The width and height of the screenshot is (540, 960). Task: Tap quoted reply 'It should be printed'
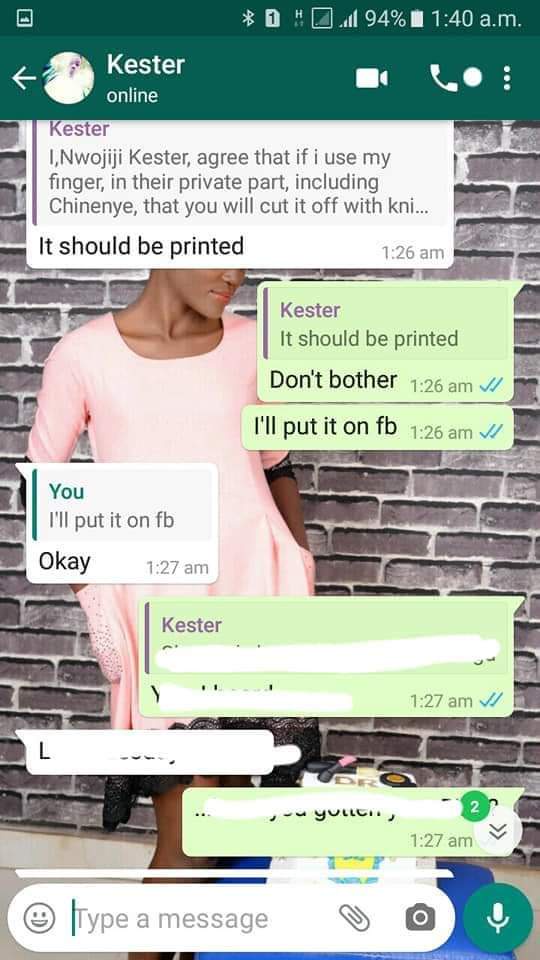388,324
